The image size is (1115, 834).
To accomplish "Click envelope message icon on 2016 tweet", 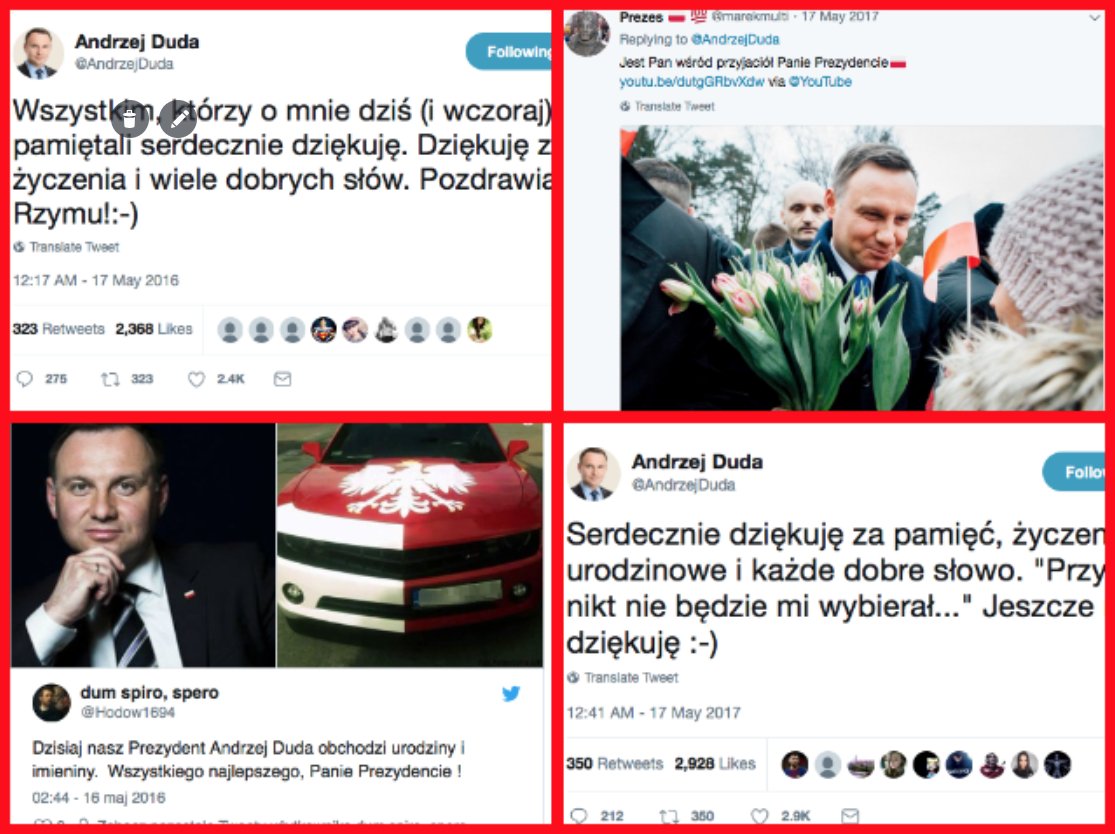I will (282, 379).
